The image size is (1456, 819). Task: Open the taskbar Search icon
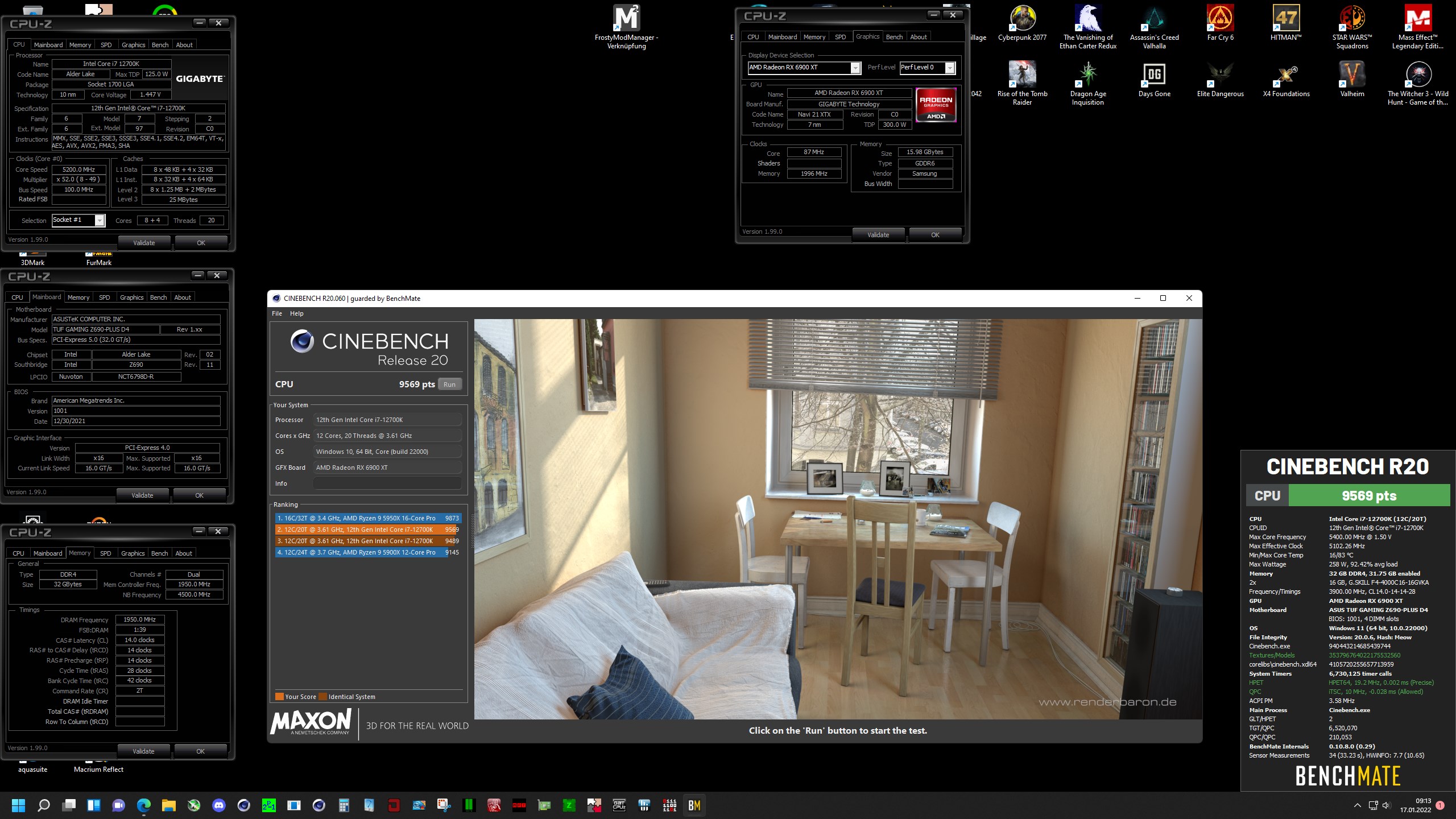tap(43, 805)
